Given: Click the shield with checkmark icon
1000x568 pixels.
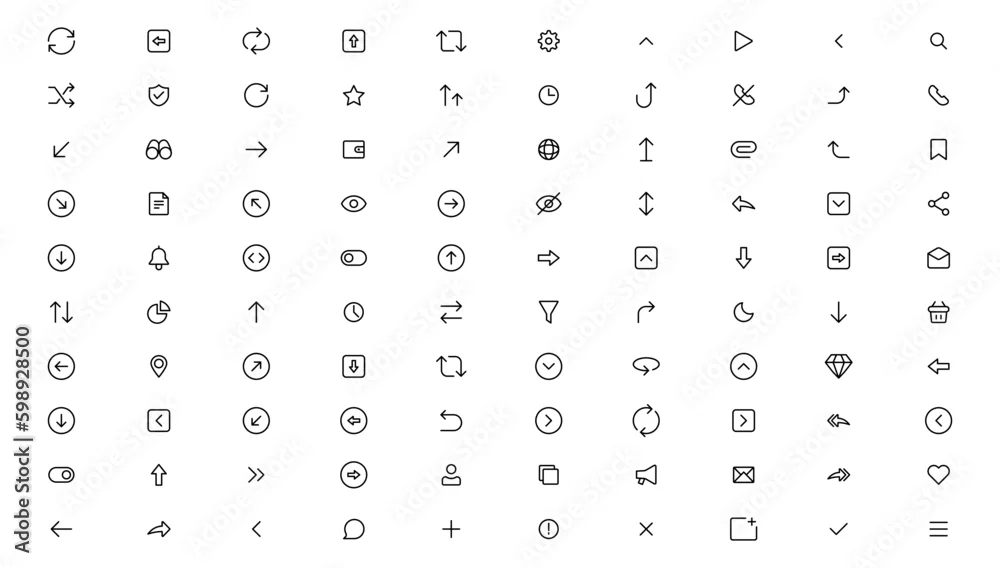Looking at the screenshot, I should click(159, 96).
